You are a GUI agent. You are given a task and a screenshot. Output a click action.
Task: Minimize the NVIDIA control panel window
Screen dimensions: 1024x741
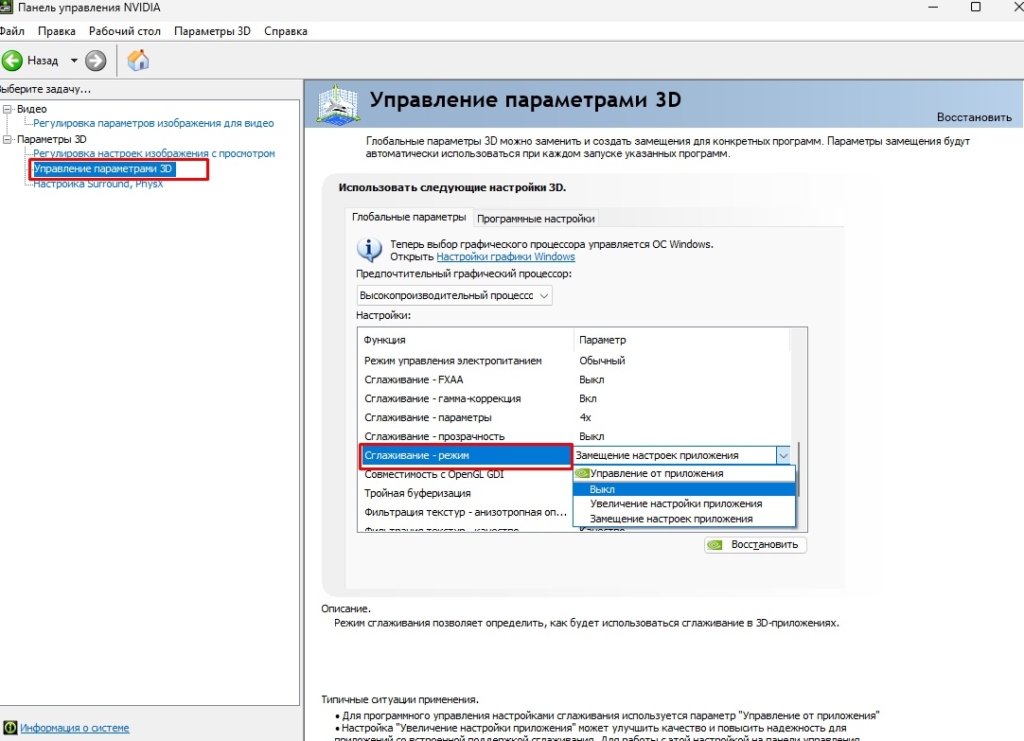(933, 7)
